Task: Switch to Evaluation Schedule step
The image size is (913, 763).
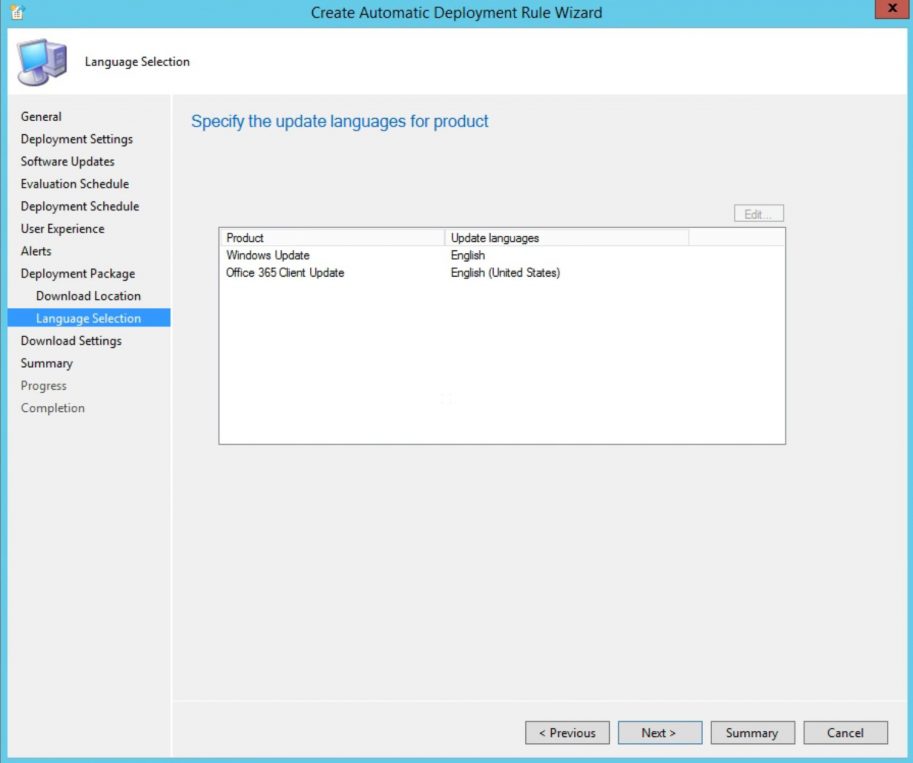Action: [74, 184]
